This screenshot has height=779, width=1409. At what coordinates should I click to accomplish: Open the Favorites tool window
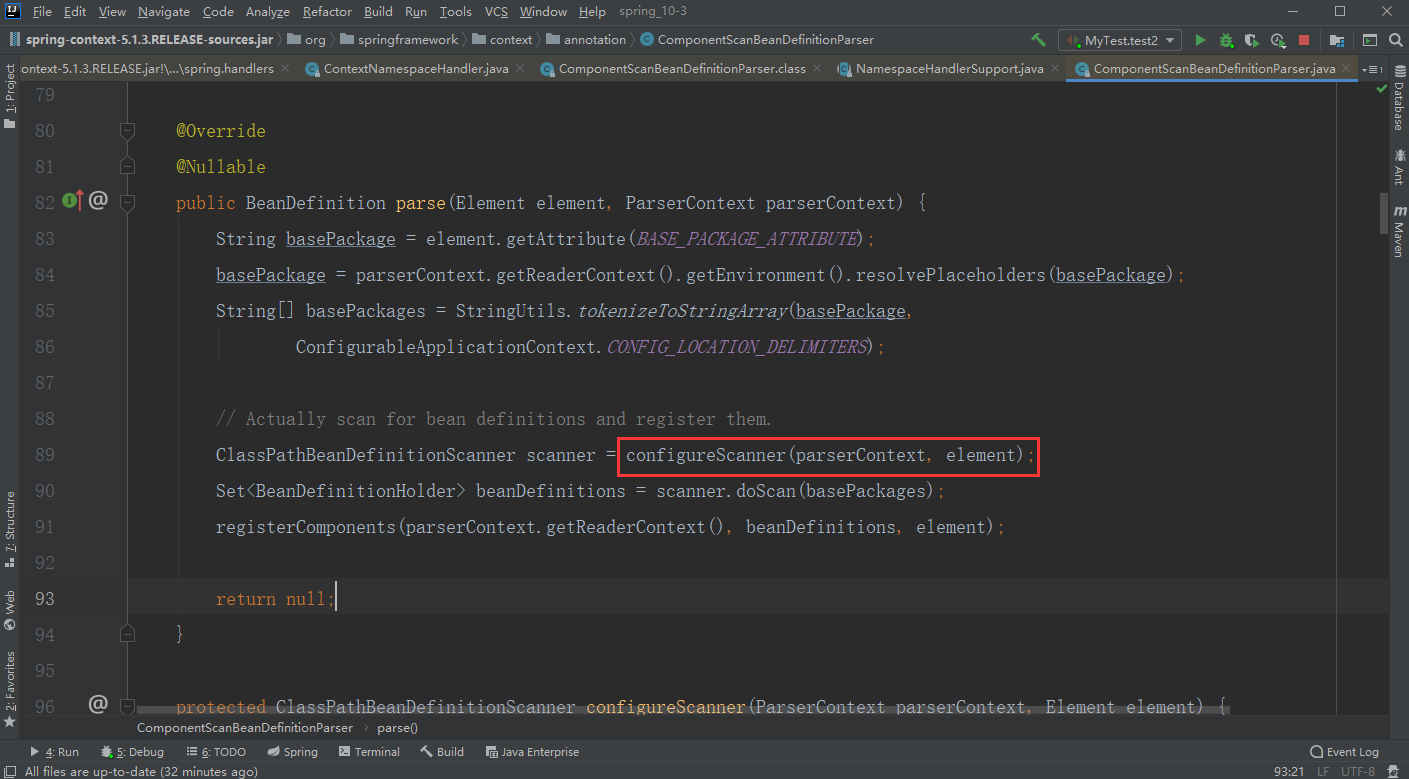10,688
